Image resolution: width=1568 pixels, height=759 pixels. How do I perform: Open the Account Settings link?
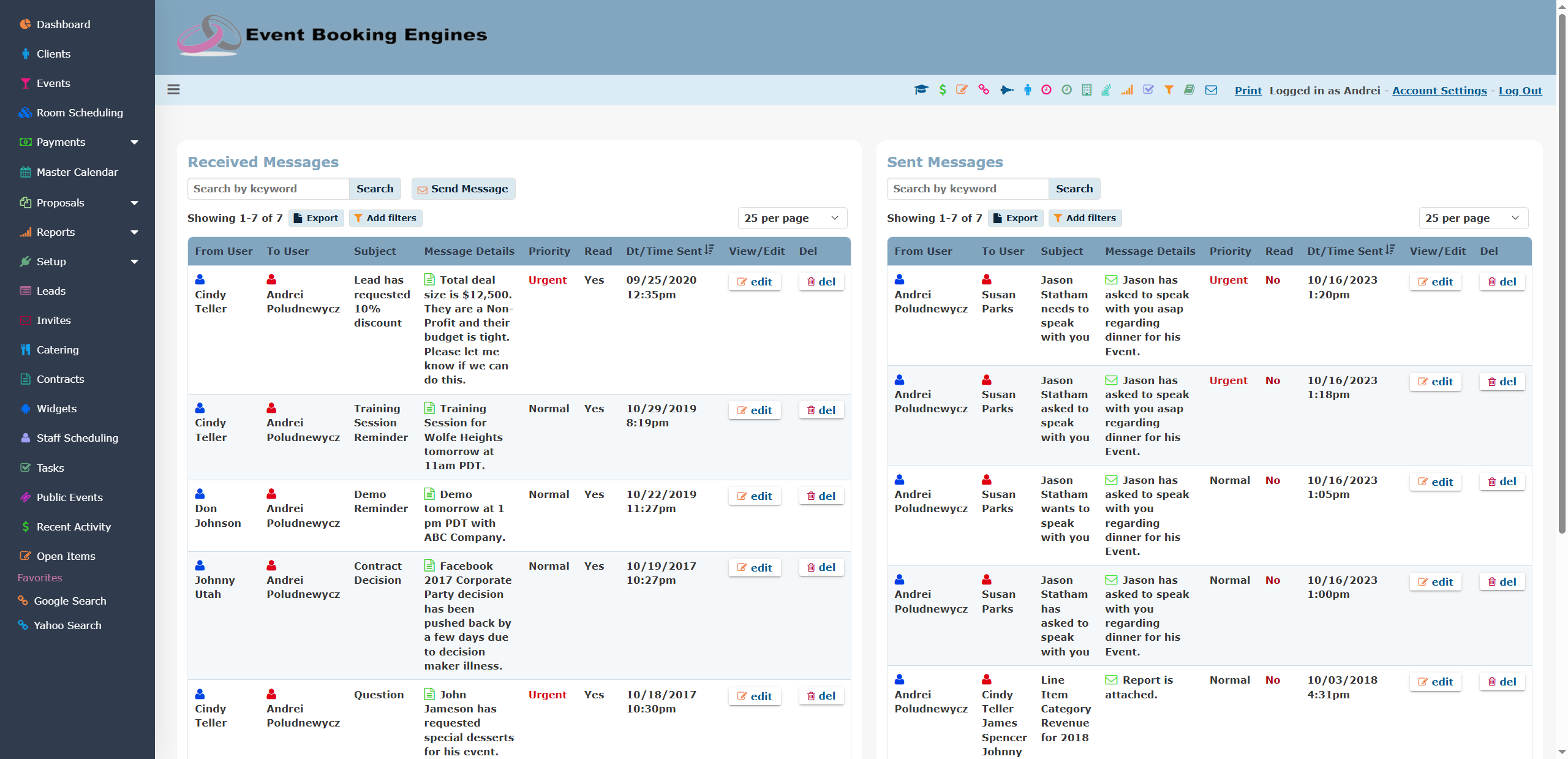1439,91
